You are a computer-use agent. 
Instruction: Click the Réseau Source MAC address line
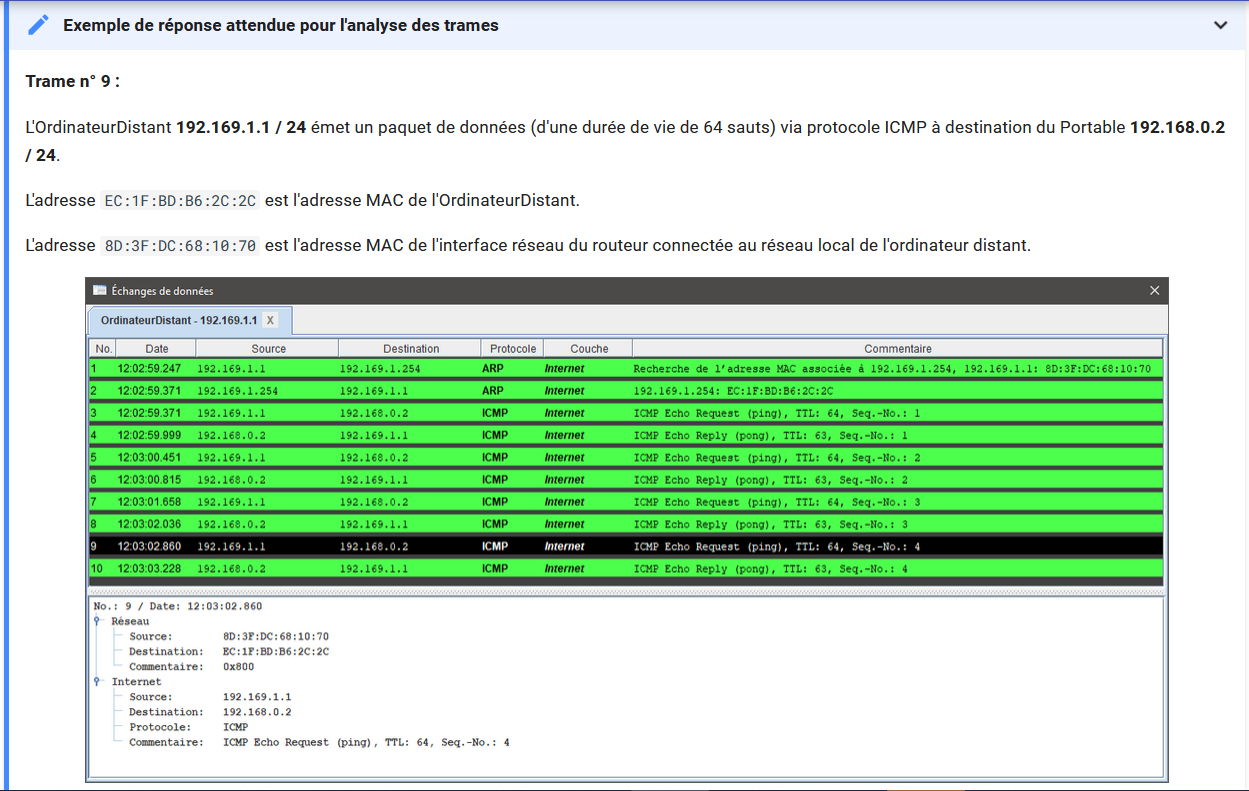(x=275, y=637)
